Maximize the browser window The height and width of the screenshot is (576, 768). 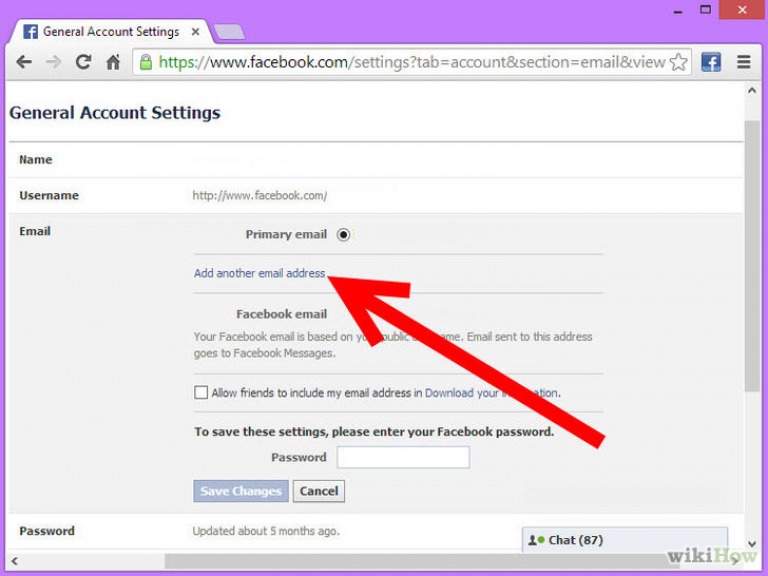(x=706, y=10)
